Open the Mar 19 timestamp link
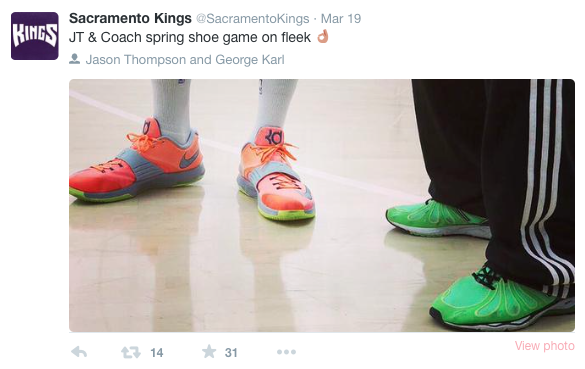This screenshot has height=369, width=585. tap(341, 19)
